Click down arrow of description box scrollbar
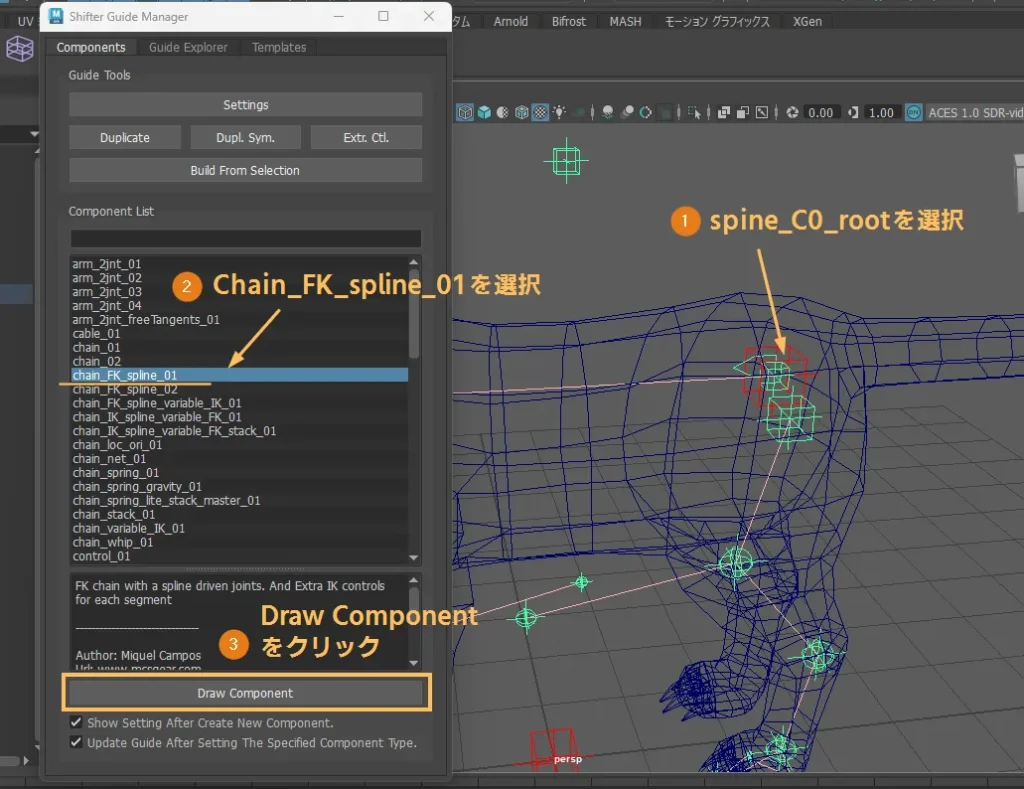The height and width of the screenshot is (789, 1024). pos(415,662)
